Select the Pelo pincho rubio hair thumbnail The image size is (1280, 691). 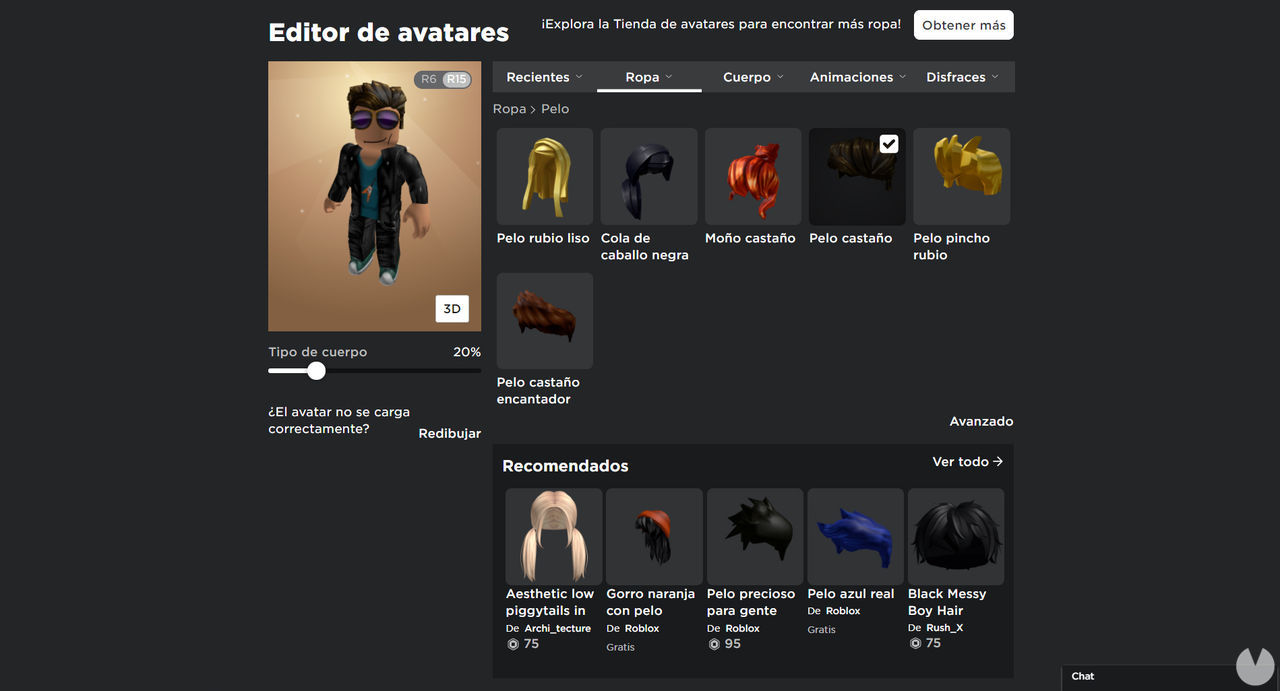click(961, 176)
